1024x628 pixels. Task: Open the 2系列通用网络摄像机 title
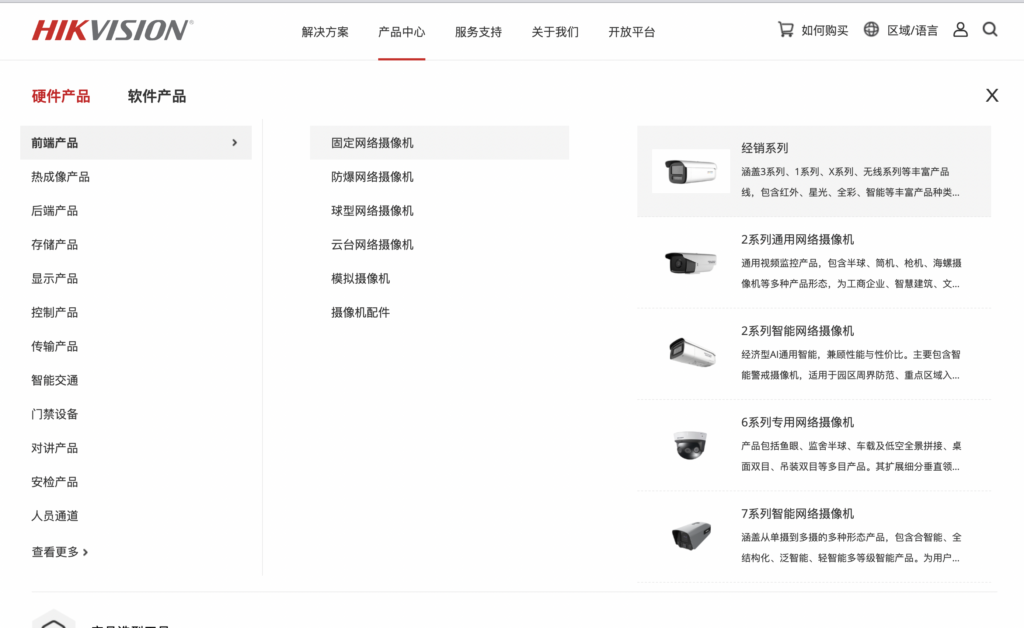797,239
